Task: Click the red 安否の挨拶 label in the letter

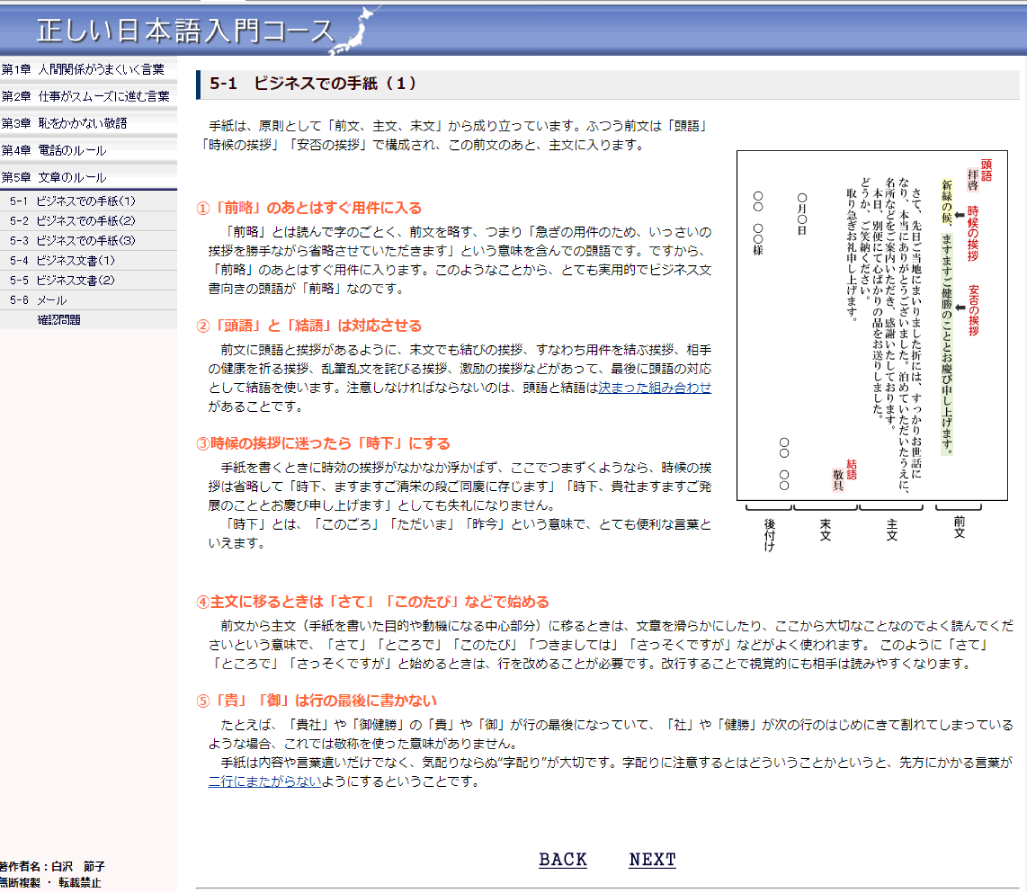Action: pyautogui.click(x=973, y=310)
